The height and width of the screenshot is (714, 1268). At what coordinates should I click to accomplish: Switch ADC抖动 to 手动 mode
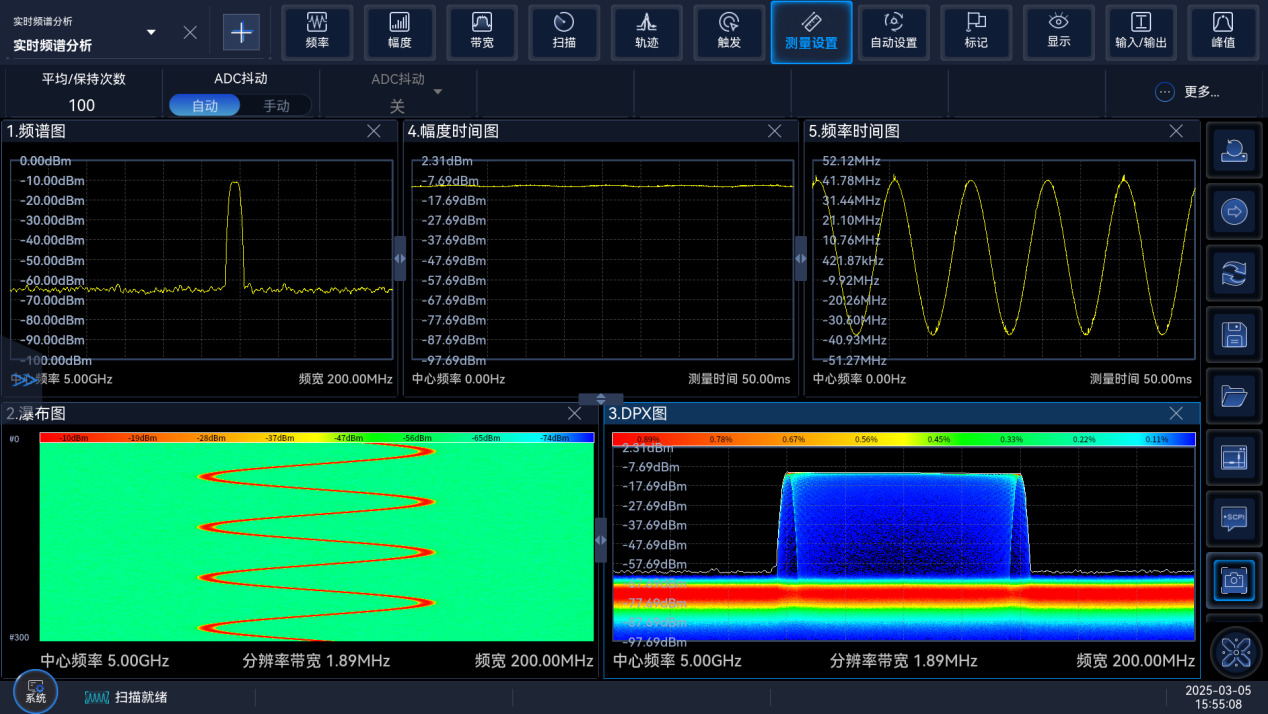pos(276,105)
